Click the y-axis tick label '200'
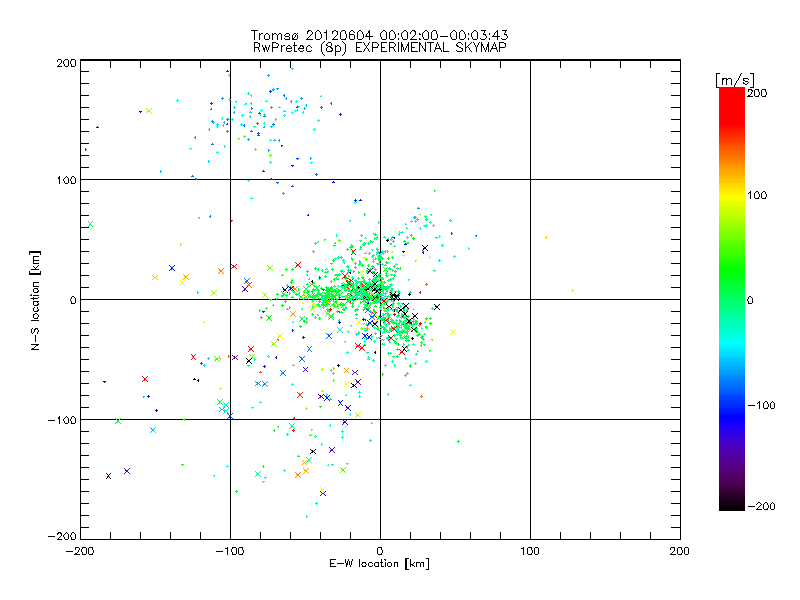 pos(66,63)
